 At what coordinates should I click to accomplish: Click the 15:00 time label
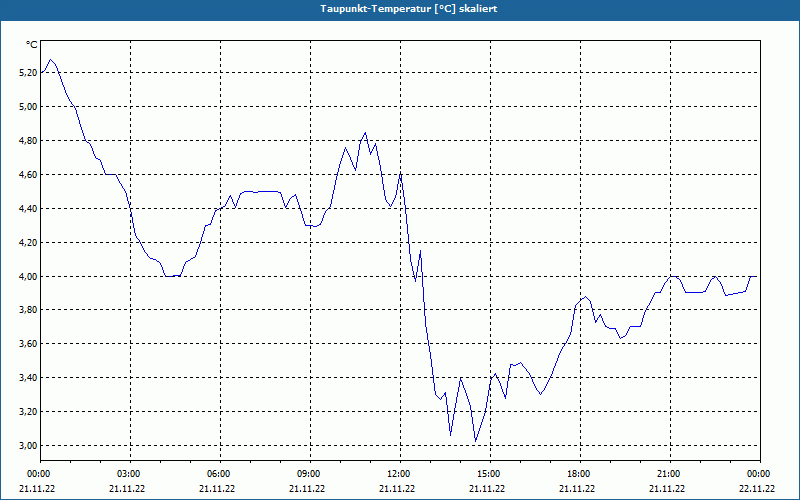coord(490,474)
